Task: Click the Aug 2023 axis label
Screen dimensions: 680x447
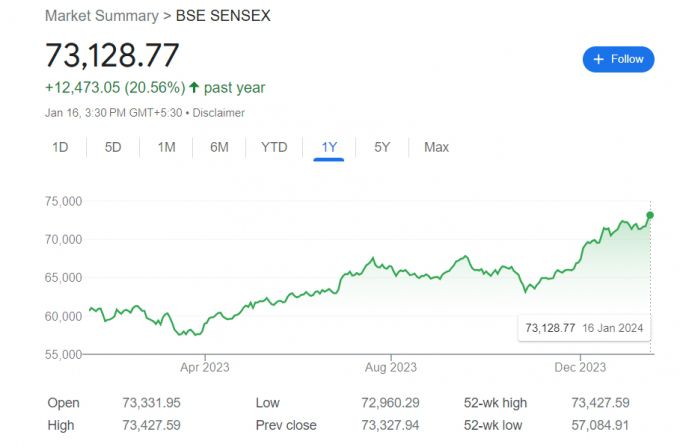Action: [391, 367]
